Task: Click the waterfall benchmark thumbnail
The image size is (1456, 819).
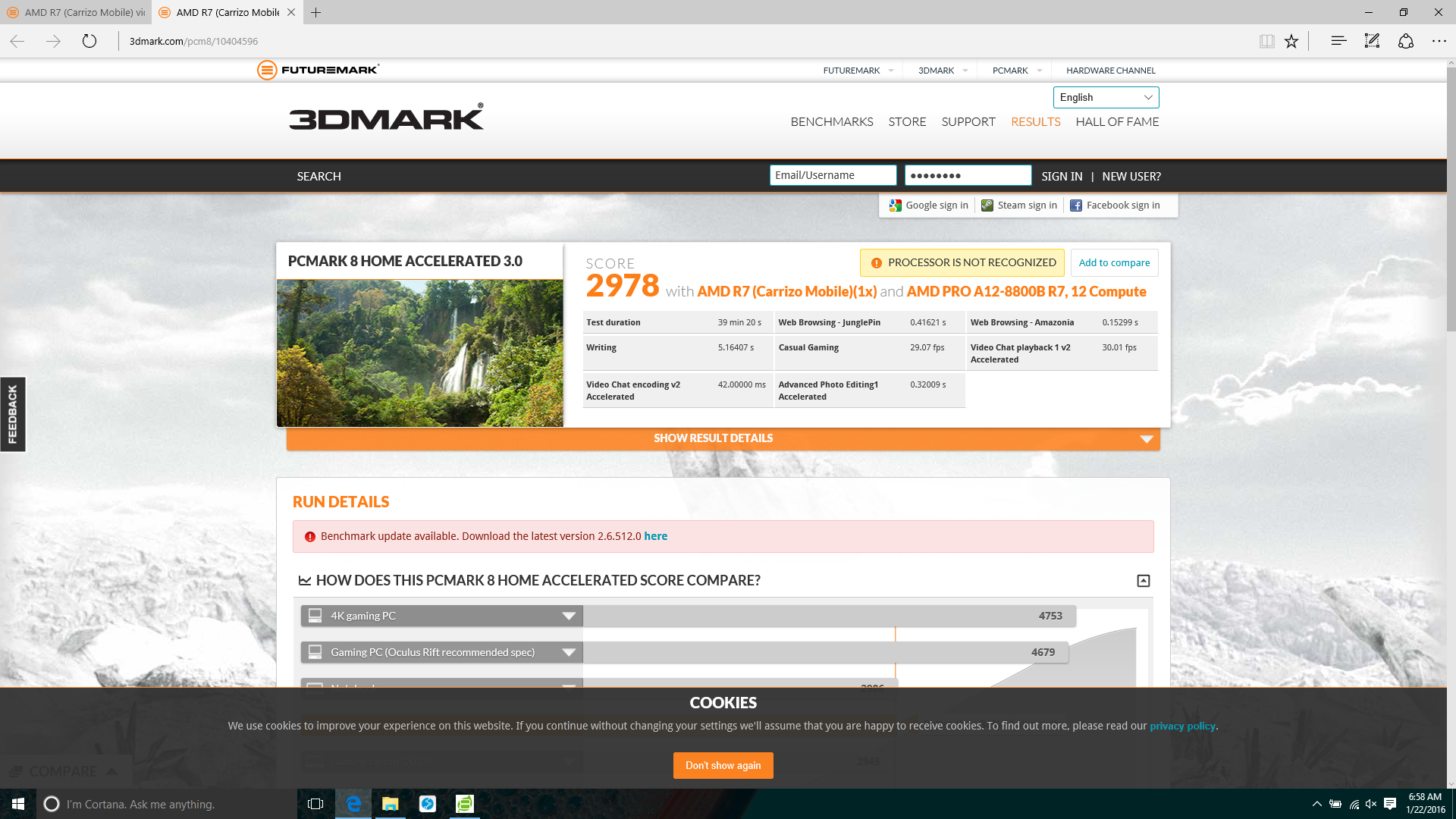Action: [x=419, y=353]
